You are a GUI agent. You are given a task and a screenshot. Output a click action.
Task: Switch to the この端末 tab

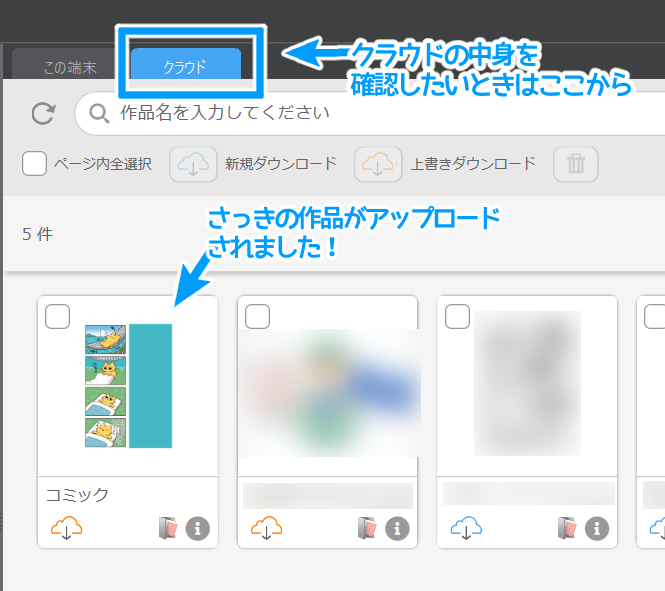click(64, 64)
